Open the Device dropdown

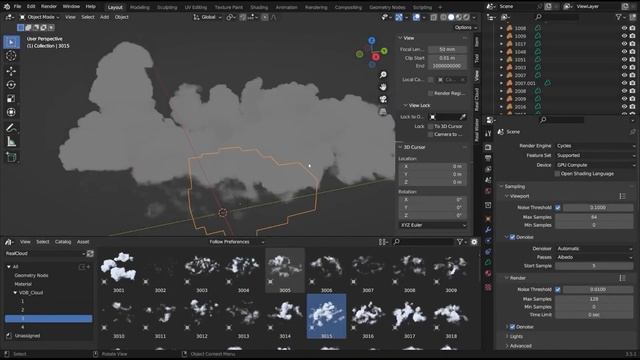[596, 165]
